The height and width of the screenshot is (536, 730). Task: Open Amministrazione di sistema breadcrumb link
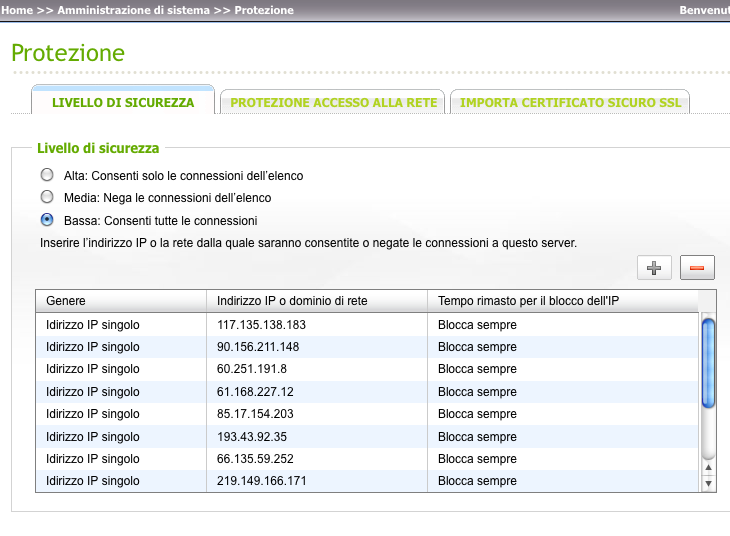pos(134,10)
